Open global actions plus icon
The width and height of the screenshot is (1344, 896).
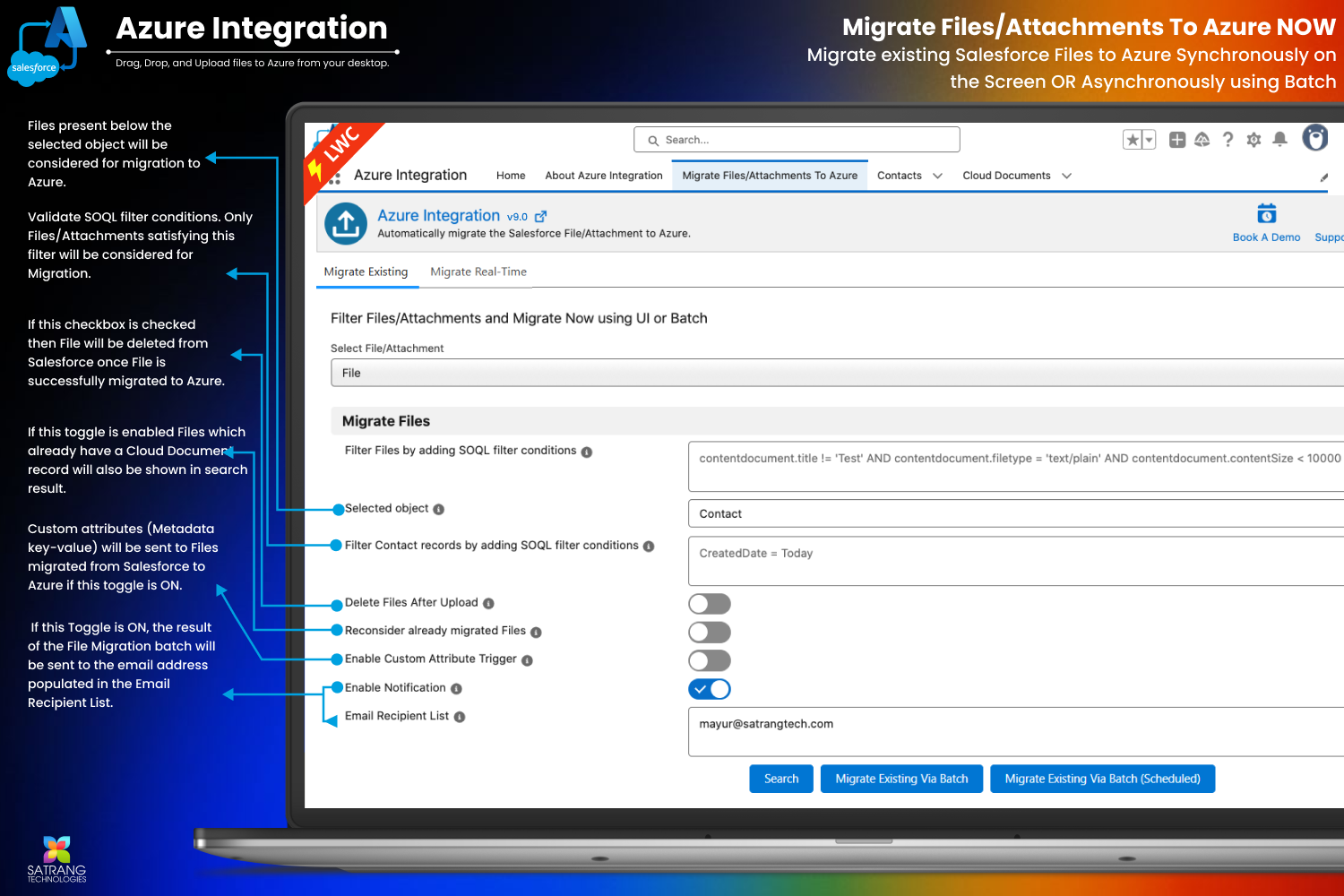(x=1177, y=140)
